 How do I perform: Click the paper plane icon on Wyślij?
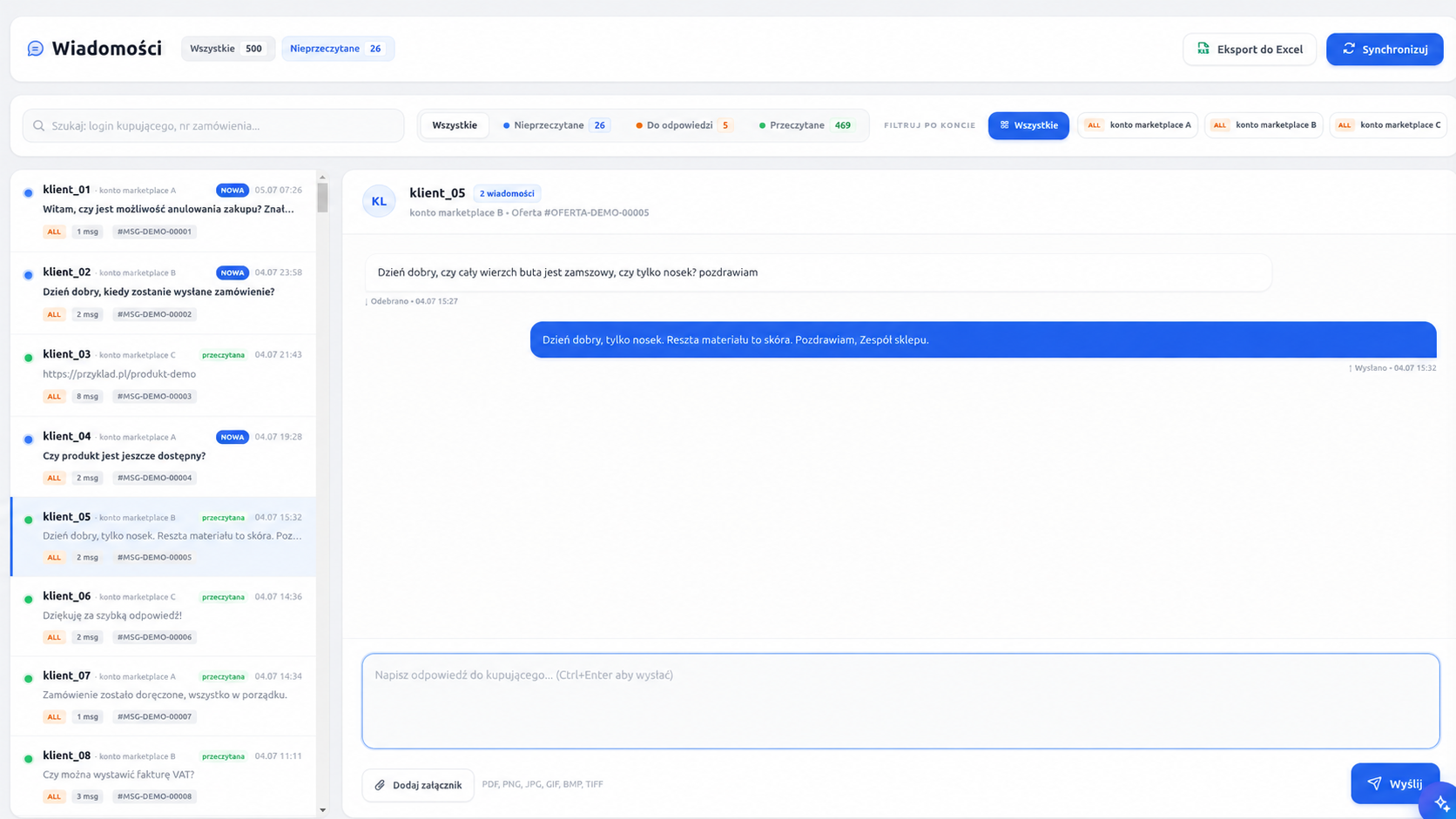point(1374,783)
